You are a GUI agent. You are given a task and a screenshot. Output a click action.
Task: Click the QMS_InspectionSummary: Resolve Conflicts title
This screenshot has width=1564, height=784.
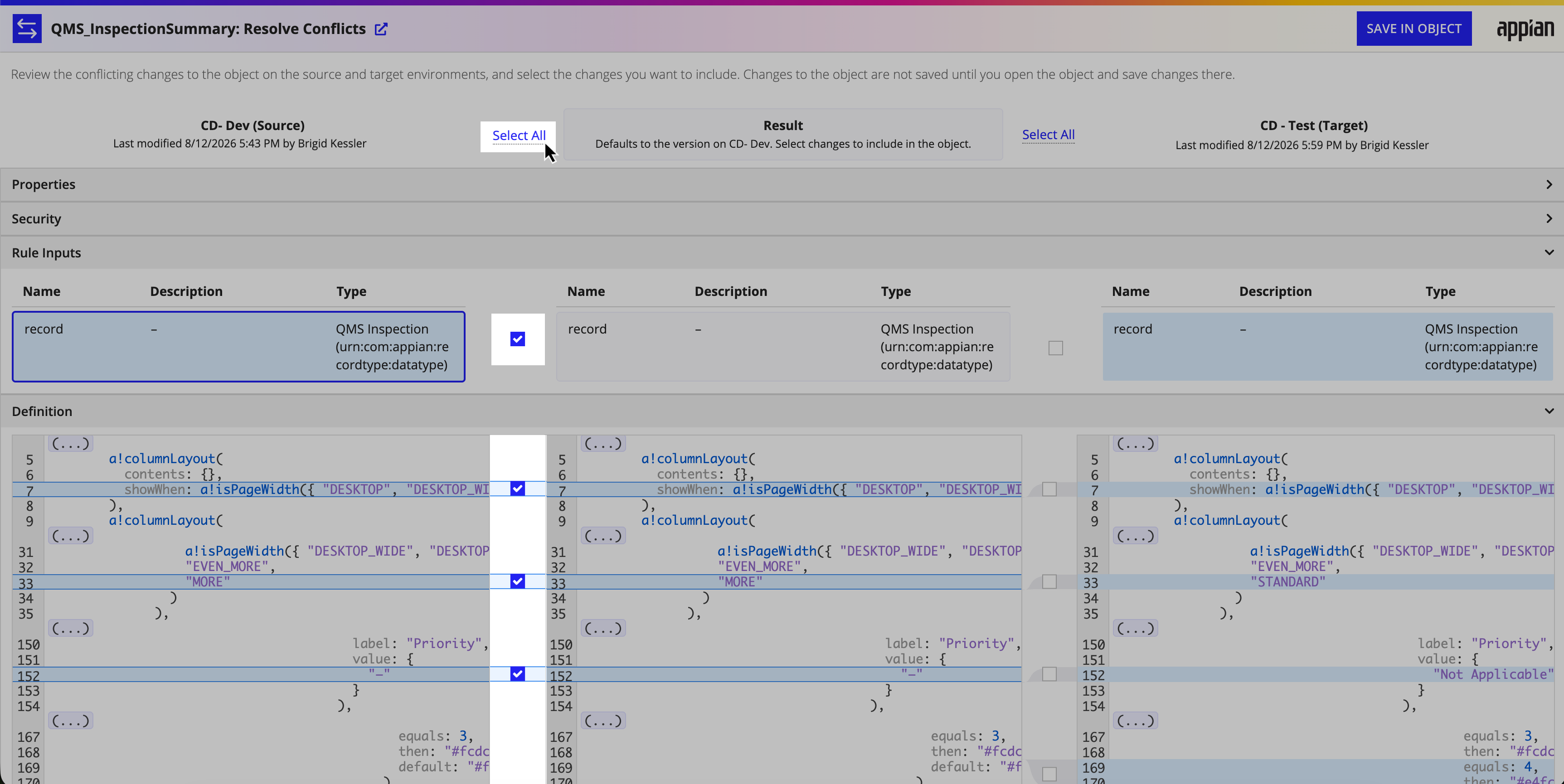pos(208,29)
